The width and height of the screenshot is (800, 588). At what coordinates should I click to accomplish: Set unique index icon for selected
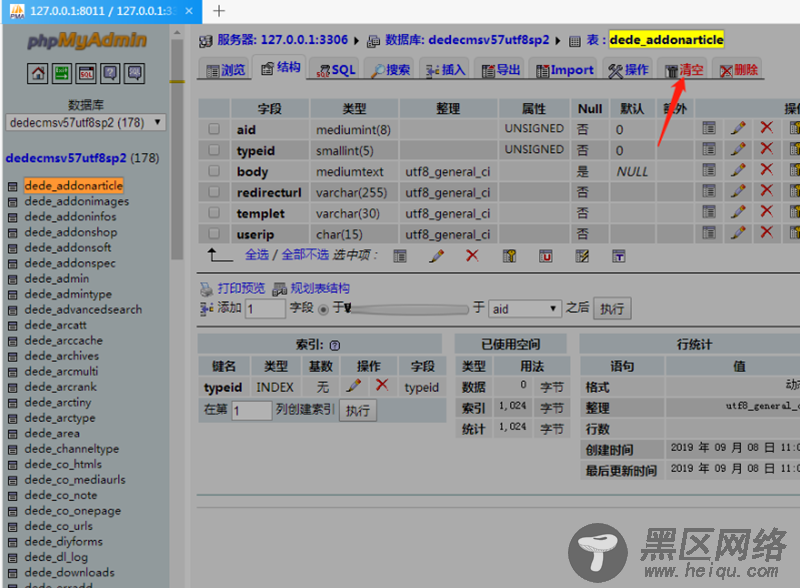click(x=545, y=256)
